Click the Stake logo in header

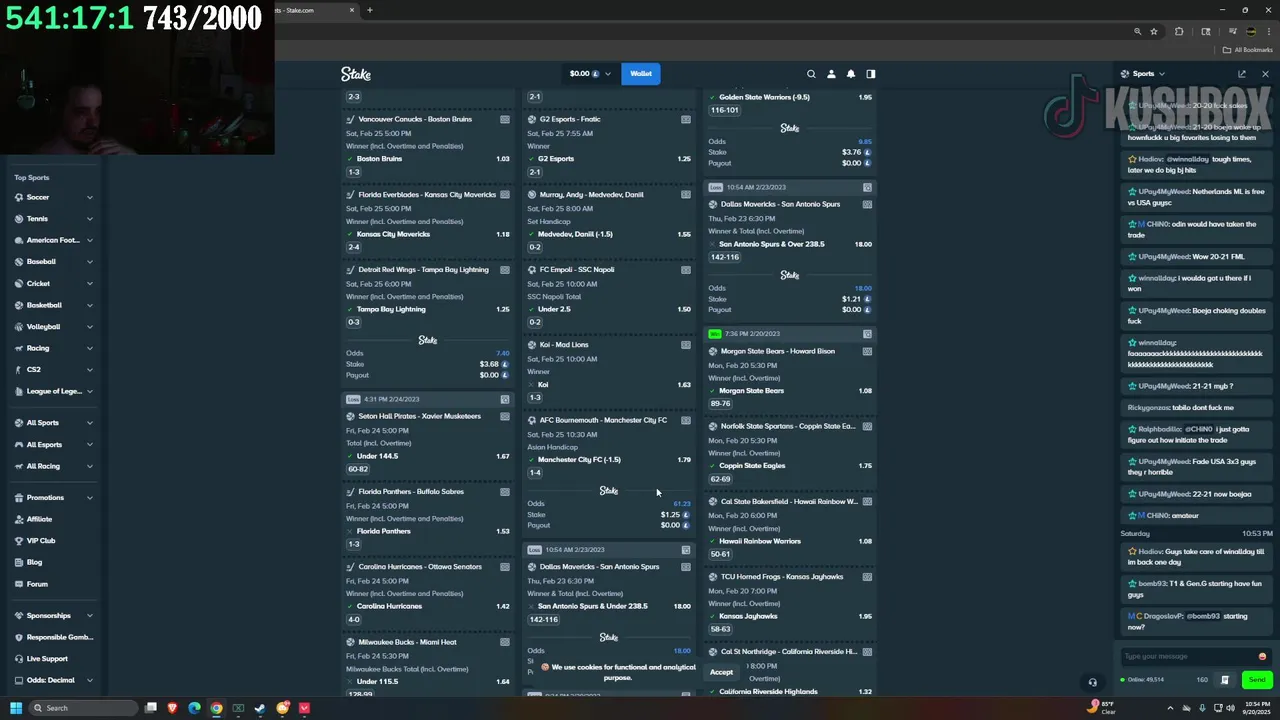tap(356, 74)
